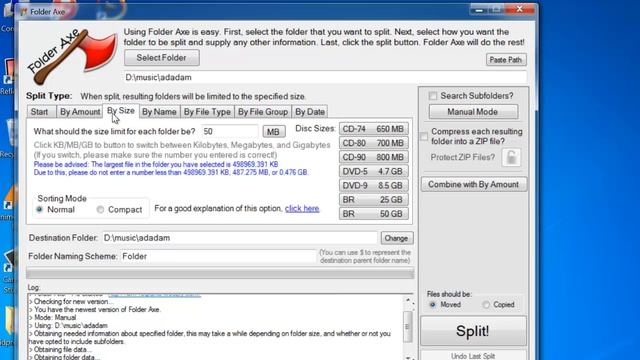Toggle the MB unit button
The width and height of the screenshot is (640, 360).
tap(273, 132)
